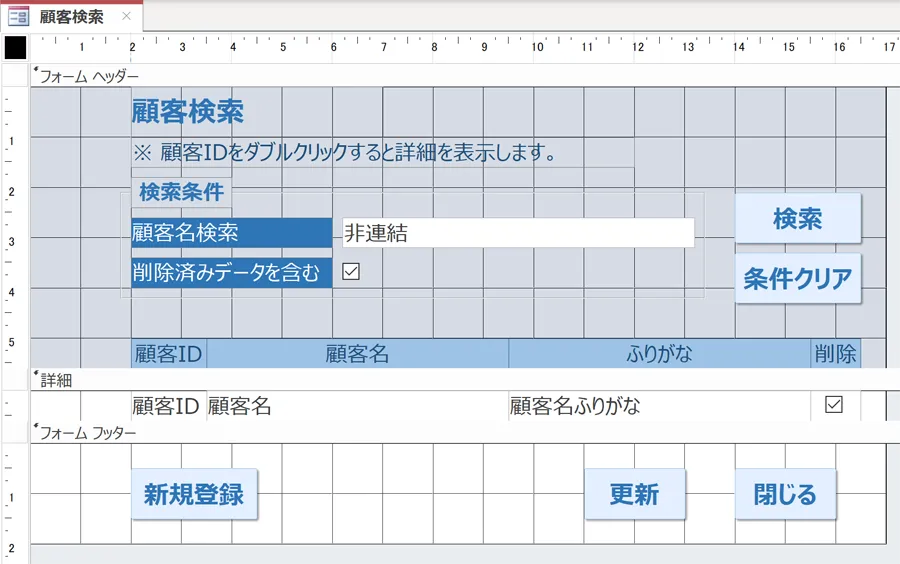This screenshot has width=900, height=564.
Task: Click the ふりがな column header label
Action: click(x=658, y=354)
